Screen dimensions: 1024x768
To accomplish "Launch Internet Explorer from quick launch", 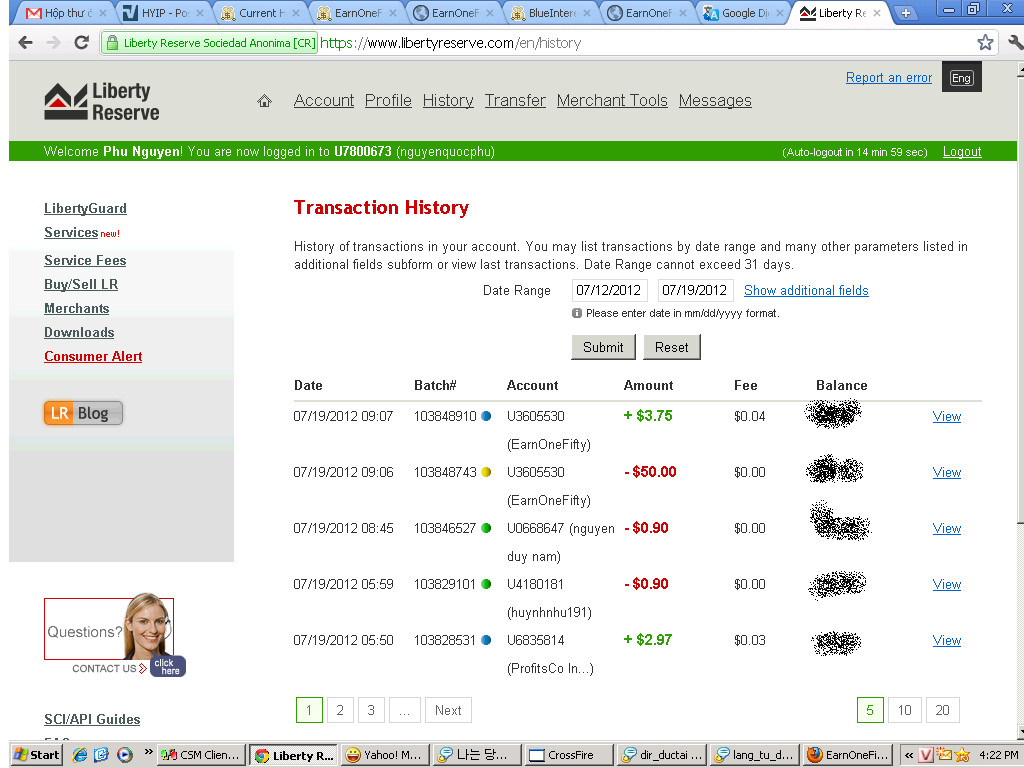I will pyautogui.click(x=80, y=755).
